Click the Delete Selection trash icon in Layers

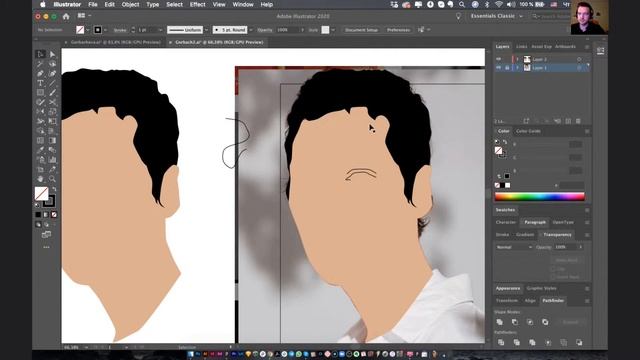578,121
